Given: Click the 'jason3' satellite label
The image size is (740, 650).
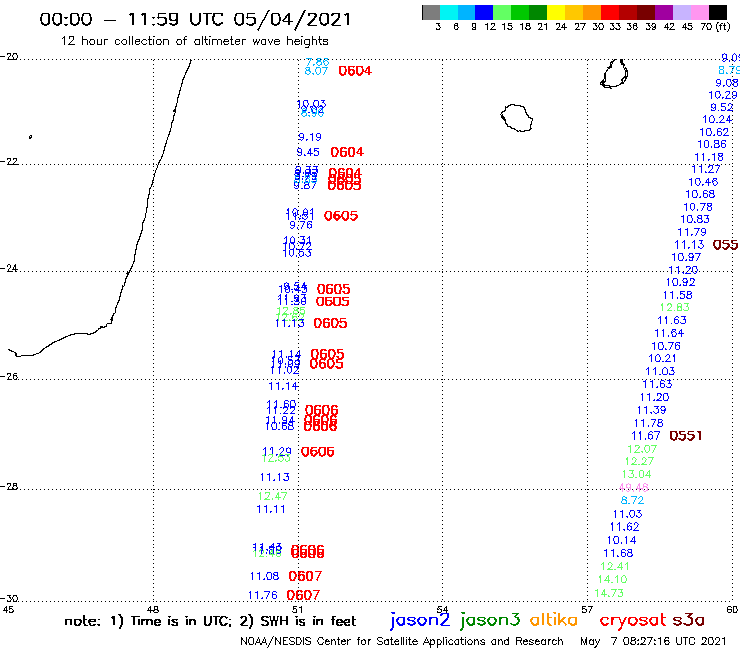Looking at the screenshot, I should (x=490, y=620).
